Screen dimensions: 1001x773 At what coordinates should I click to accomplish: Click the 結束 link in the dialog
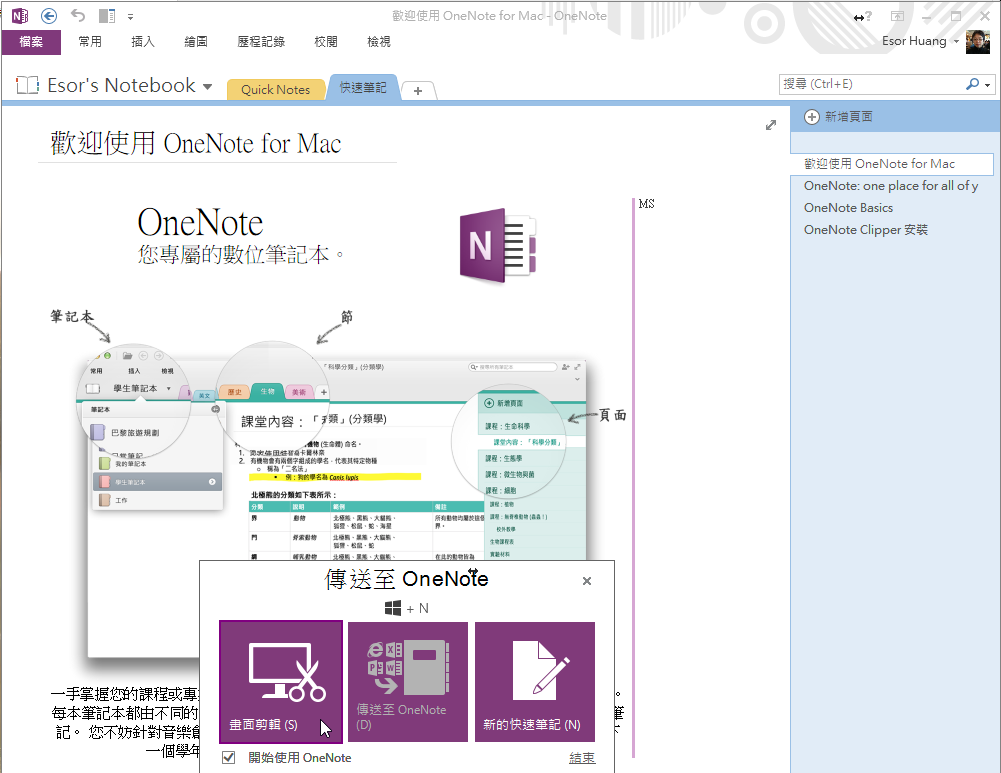click(x=582, y=758)
